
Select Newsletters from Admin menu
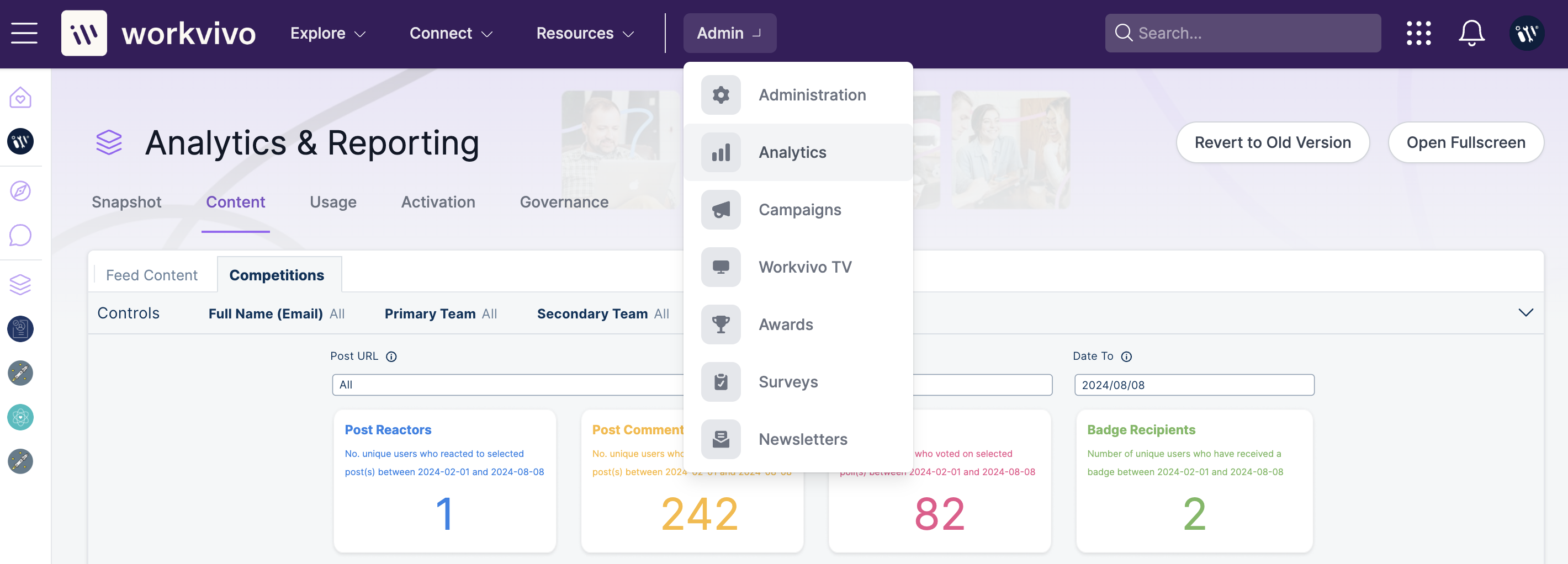pyautogui.click(x=798, y=439)
